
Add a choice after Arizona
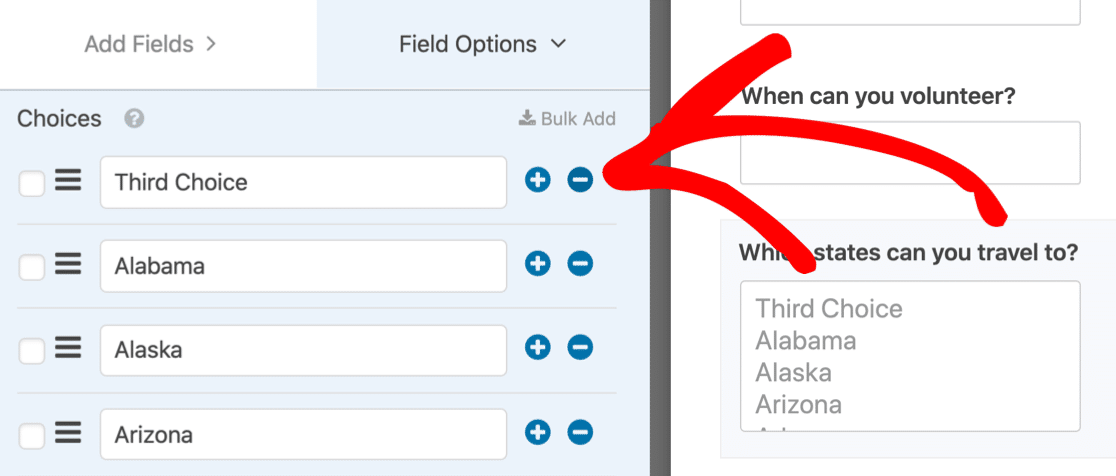coord(537,432)
